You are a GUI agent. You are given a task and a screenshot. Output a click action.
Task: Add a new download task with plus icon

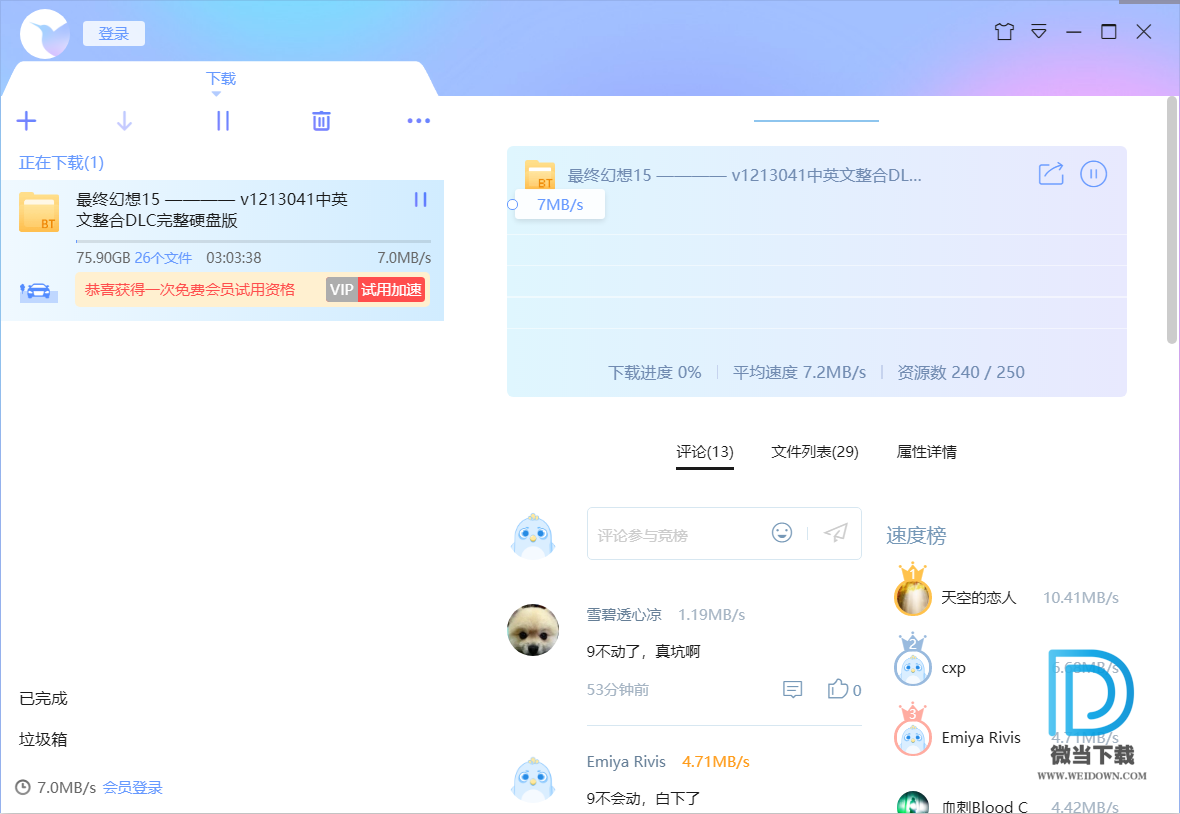[26, 120]
